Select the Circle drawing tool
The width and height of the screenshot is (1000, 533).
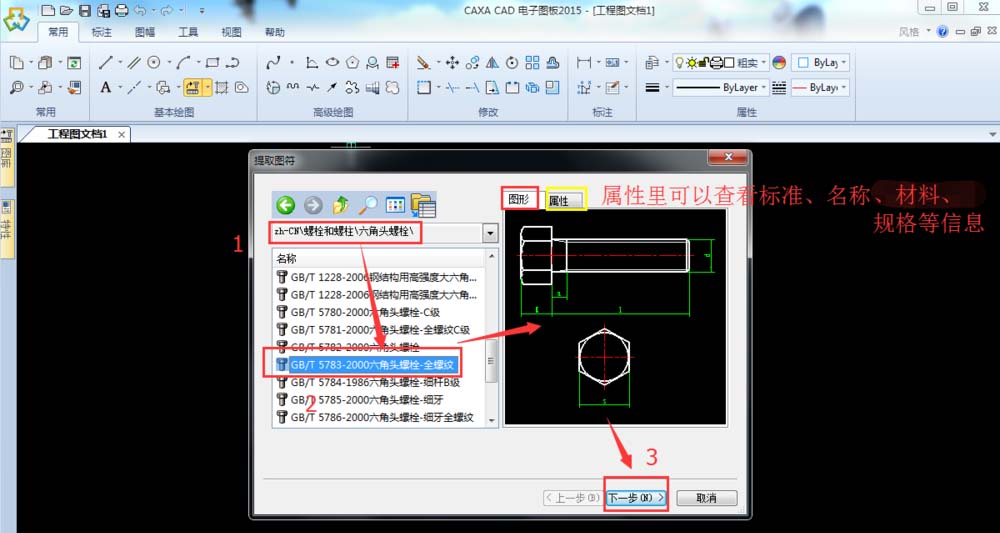[x=155, y=62]
